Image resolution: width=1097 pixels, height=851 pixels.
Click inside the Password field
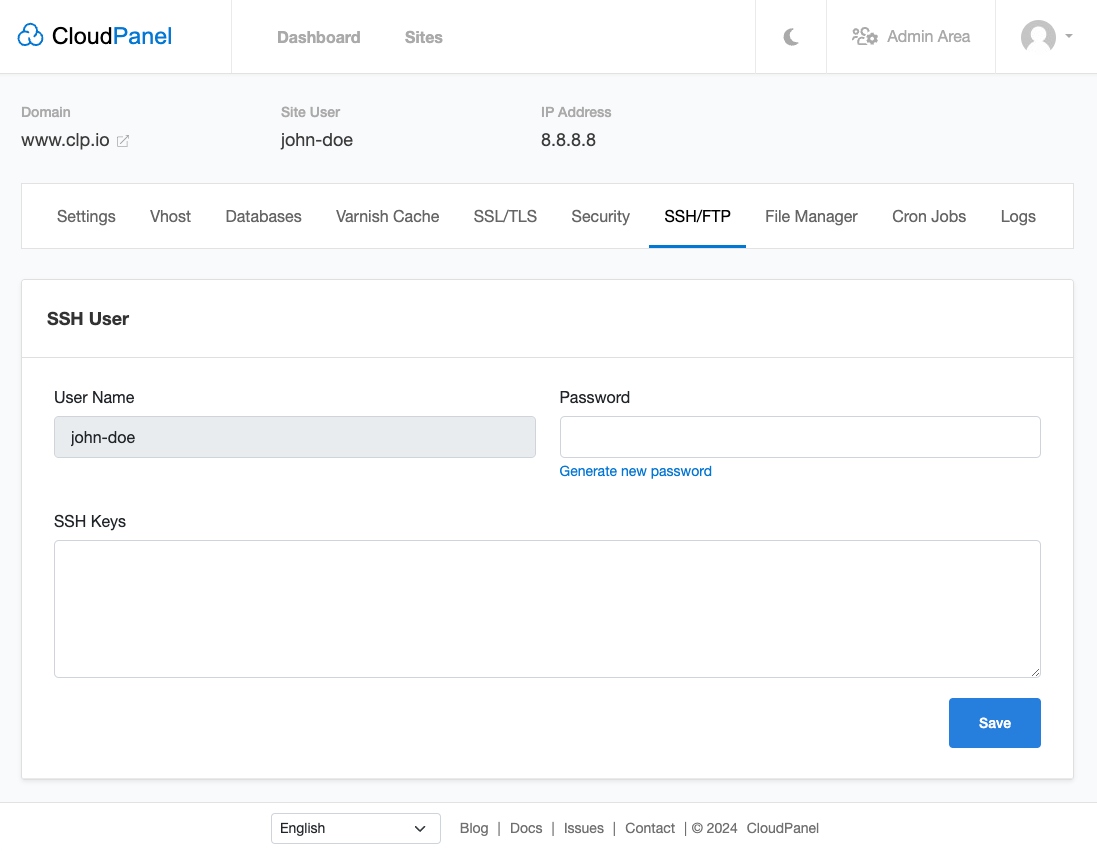click(x=799, y=437)
